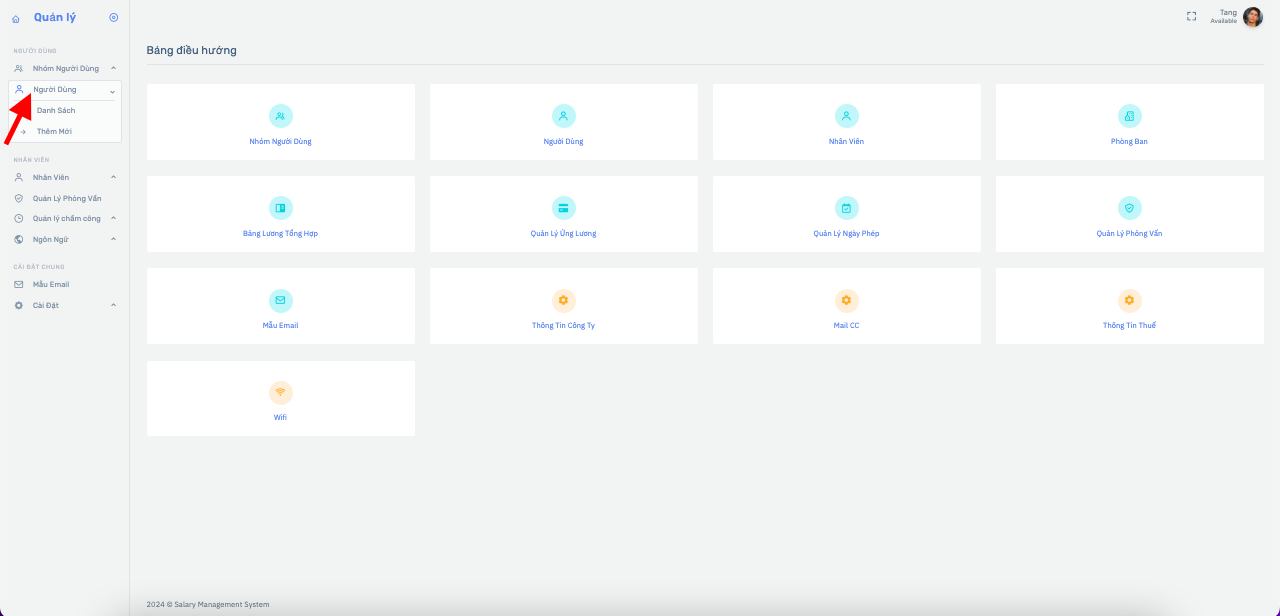This screenshot has height=616, width=1280.
Task: Click the Quản Lý Ngày Phép calendar icon
Action: (x=847, y=208)
